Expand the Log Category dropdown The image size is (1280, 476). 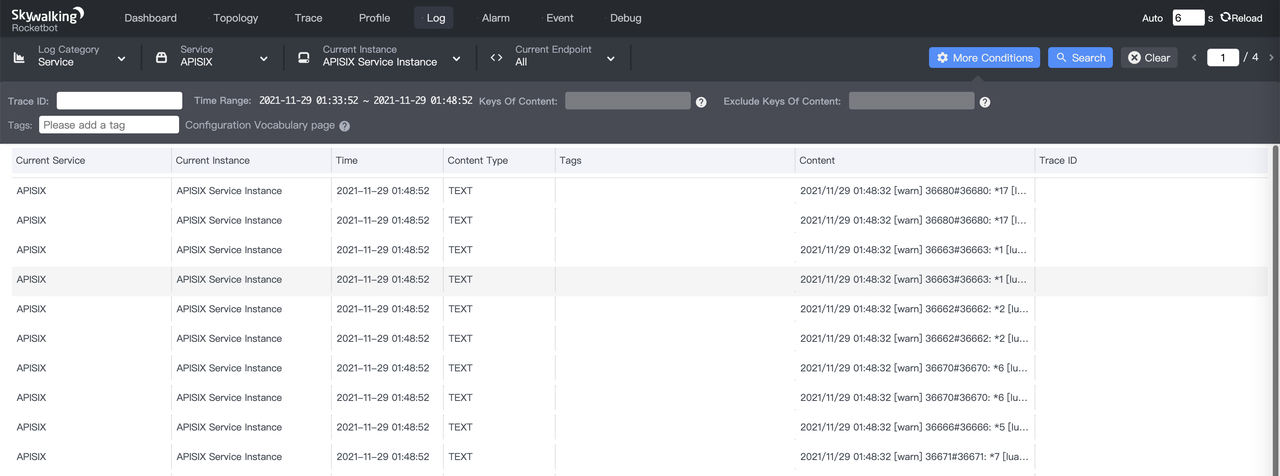121,59
